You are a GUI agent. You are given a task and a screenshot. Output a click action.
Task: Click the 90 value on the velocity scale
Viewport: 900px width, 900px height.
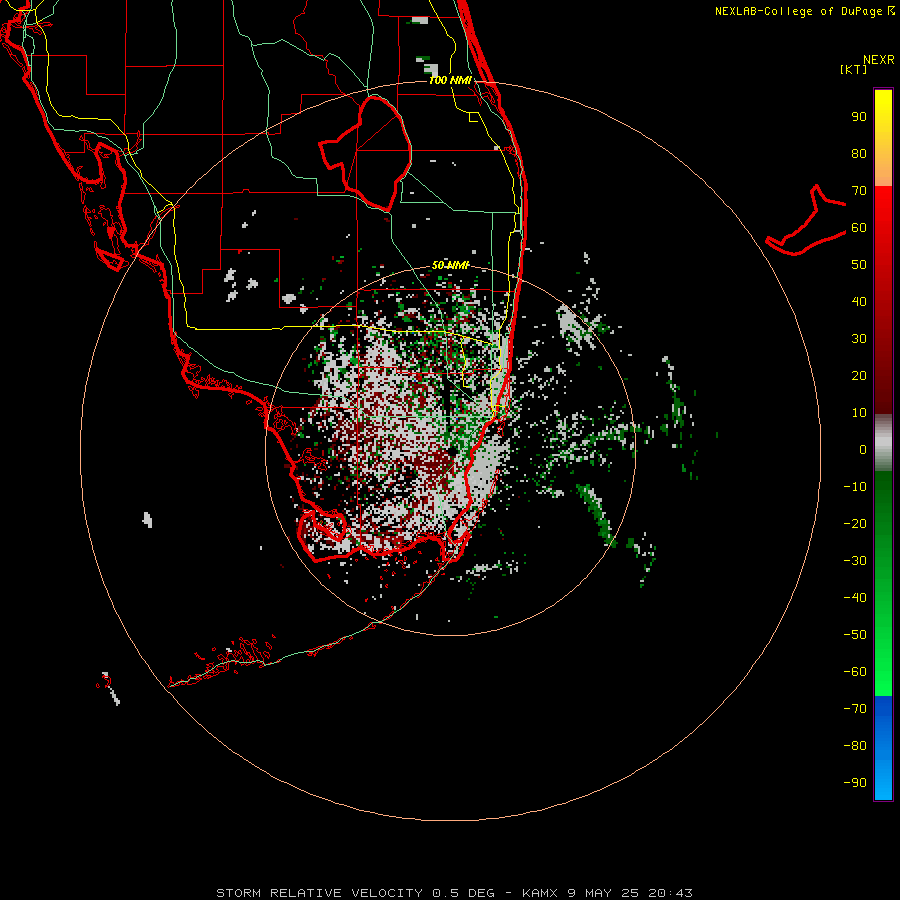tap(859, 117)
